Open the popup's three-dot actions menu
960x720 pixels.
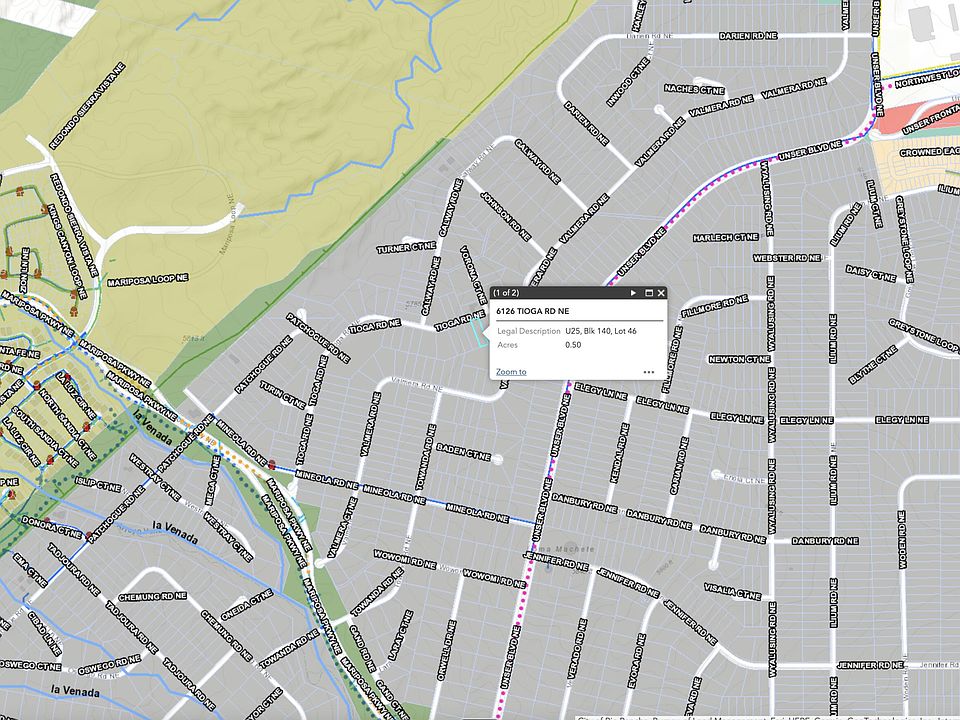point(648,372)
